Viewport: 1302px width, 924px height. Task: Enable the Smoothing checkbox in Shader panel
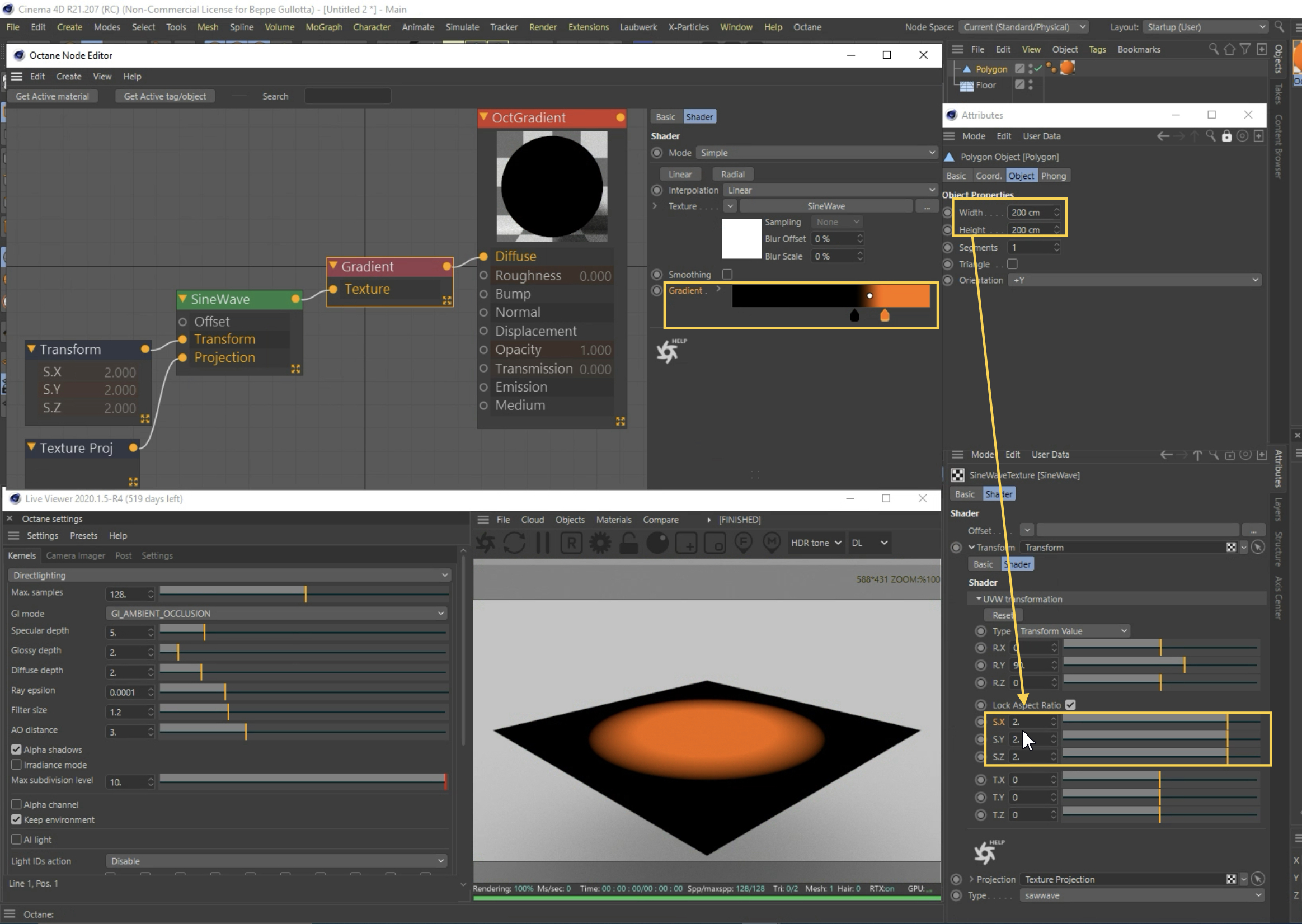point(727,274)
